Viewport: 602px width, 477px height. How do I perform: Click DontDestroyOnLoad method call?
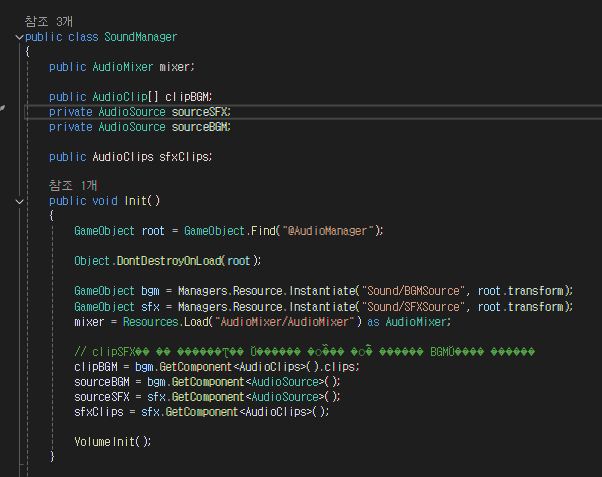coord(169,261)
